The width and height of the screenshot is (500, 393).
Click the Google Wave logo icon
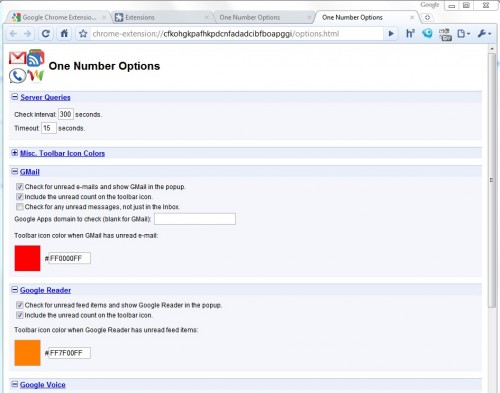pyautogui.click(x=36, y=76)
